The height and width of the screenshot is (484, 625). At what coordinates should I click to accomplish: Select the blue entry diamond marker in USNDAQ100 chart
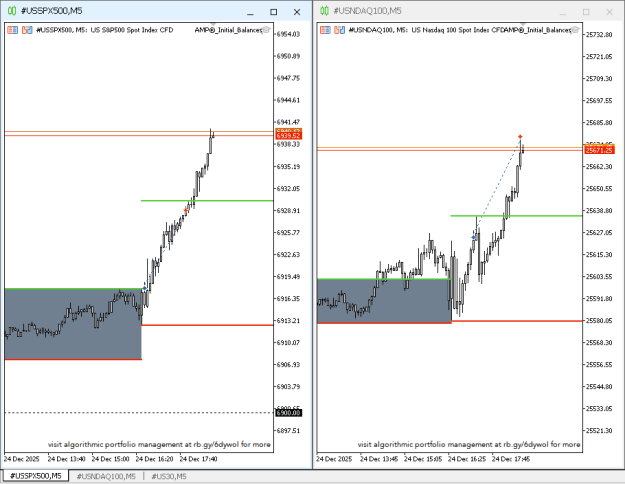point(474,237)
